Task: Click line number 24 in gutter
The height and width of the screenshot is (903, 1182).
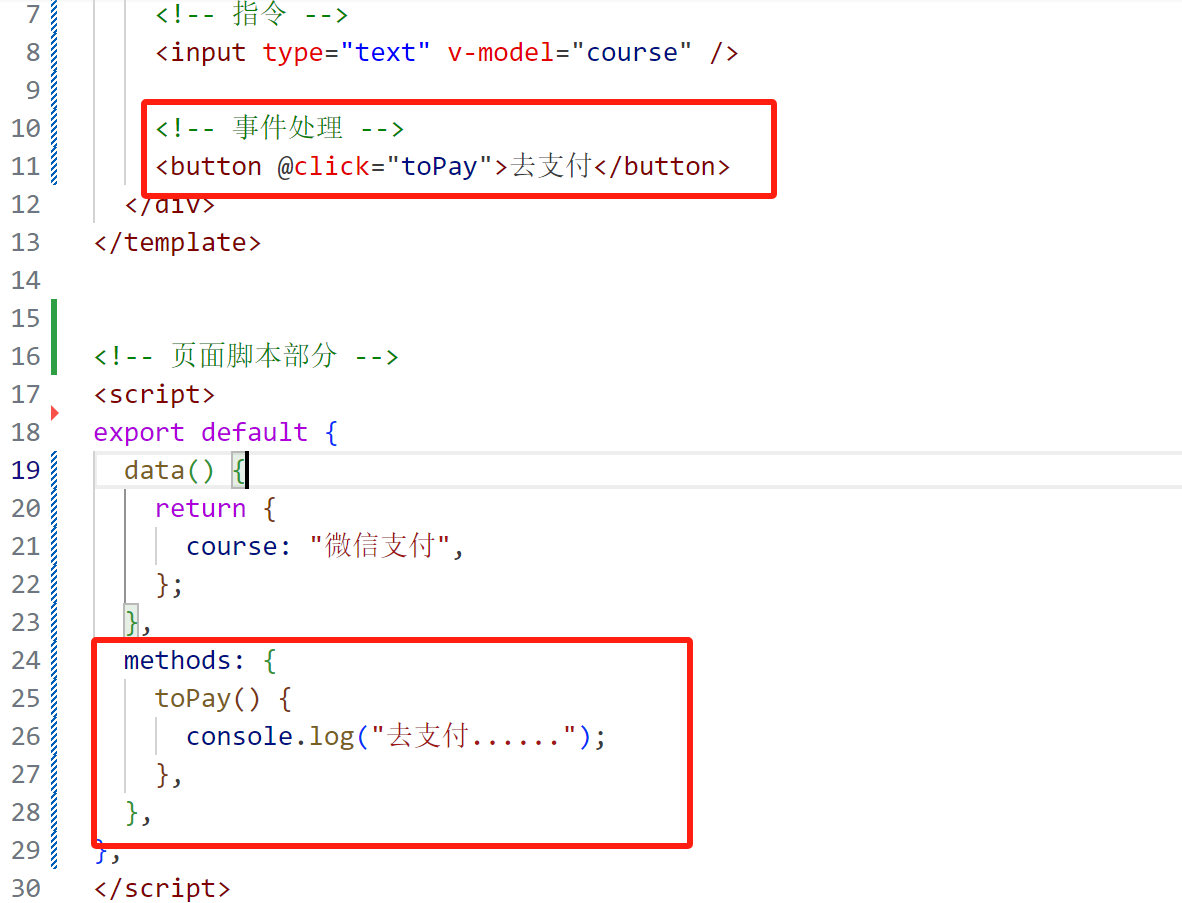Action: tap(26, 660)
